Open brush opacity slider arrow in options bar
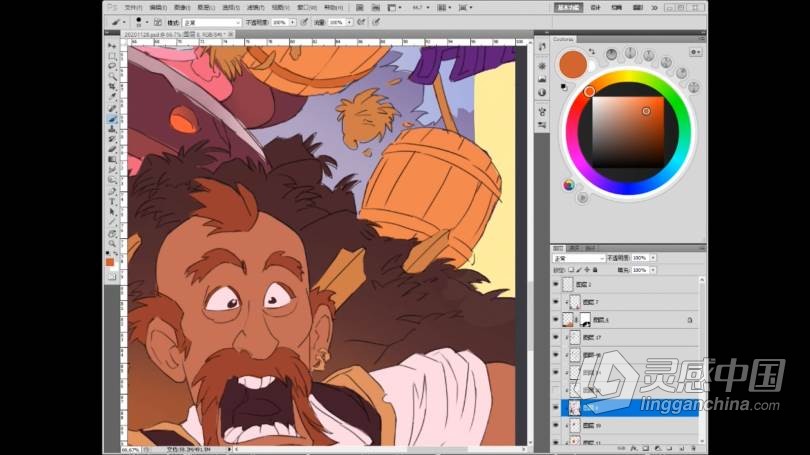Image resolution: width=810 pixels, height=455 pixels. coord(292,23)
